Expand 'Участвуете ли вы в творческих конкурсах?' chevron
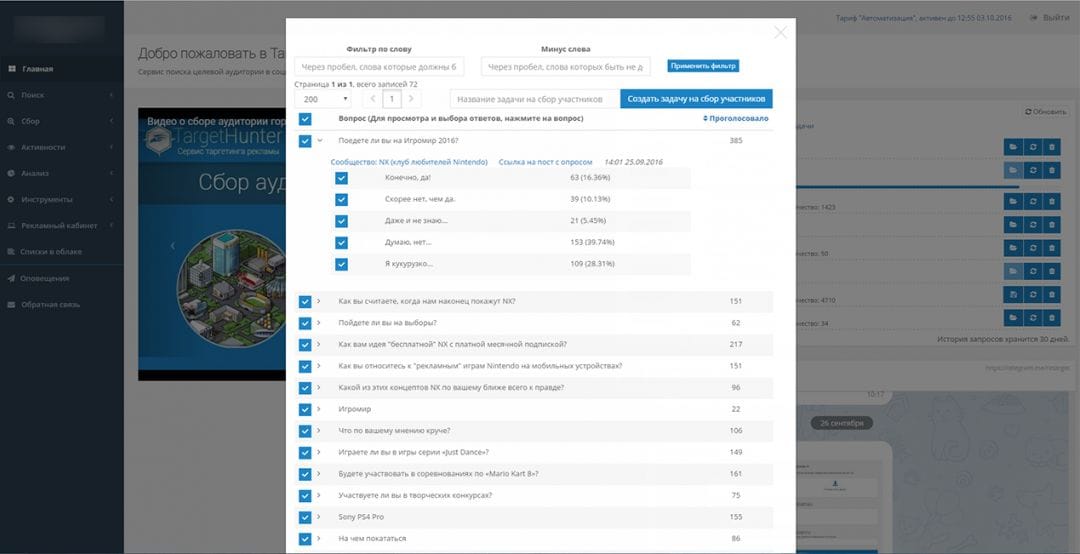This screenshot has width=1080, height=554. coord(319,495)
